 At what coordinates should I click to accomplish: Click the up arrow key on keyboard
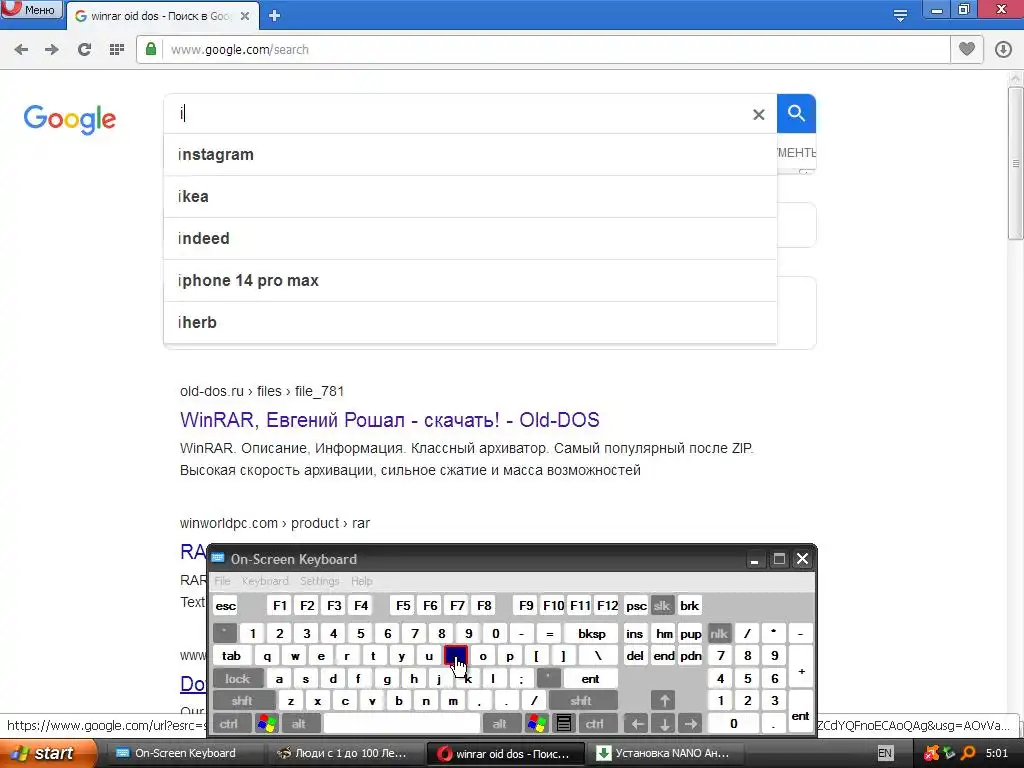pos(664,701)
